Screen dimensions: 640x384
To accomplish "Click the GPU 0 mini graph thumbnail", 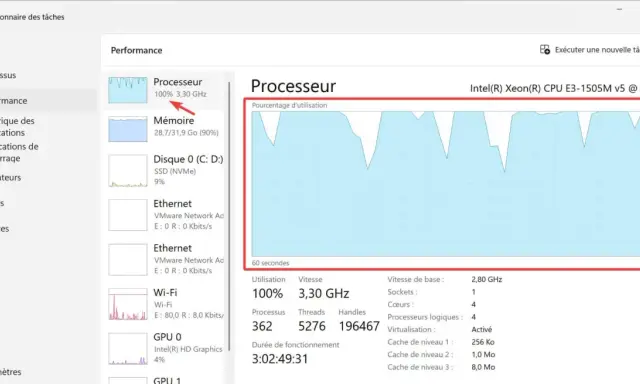I will pyautogui.click(x=128, y=348).
